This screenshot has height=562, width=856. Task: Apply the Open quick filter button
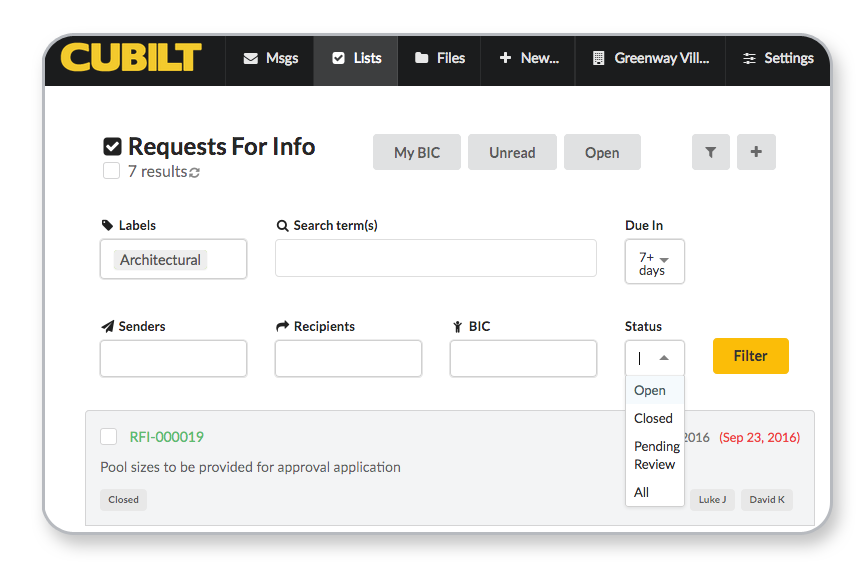click(602, 152)
